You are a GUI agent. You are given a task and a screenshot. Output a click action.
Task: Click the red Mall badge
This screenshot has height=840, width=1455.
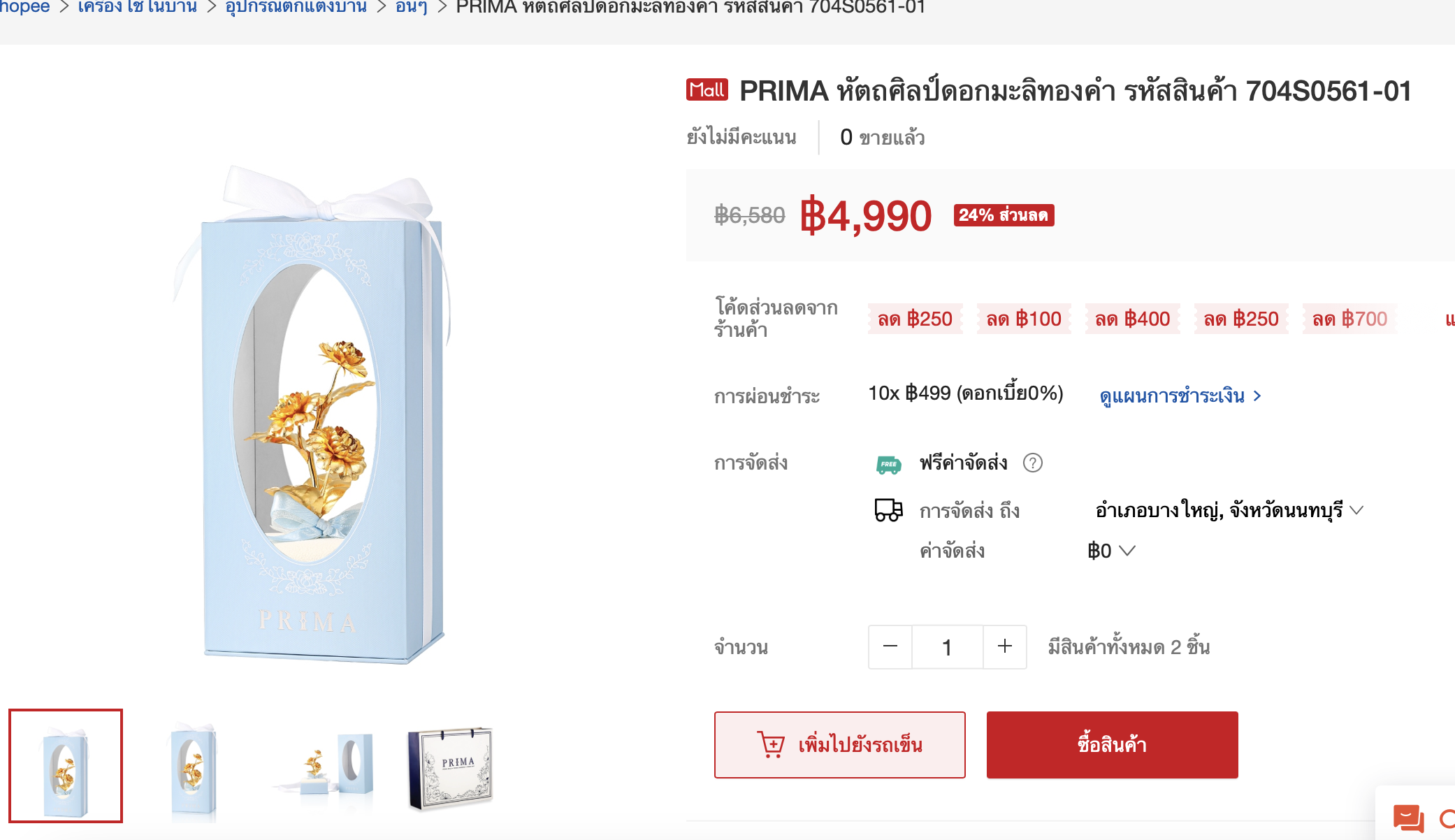click(707, 90)
